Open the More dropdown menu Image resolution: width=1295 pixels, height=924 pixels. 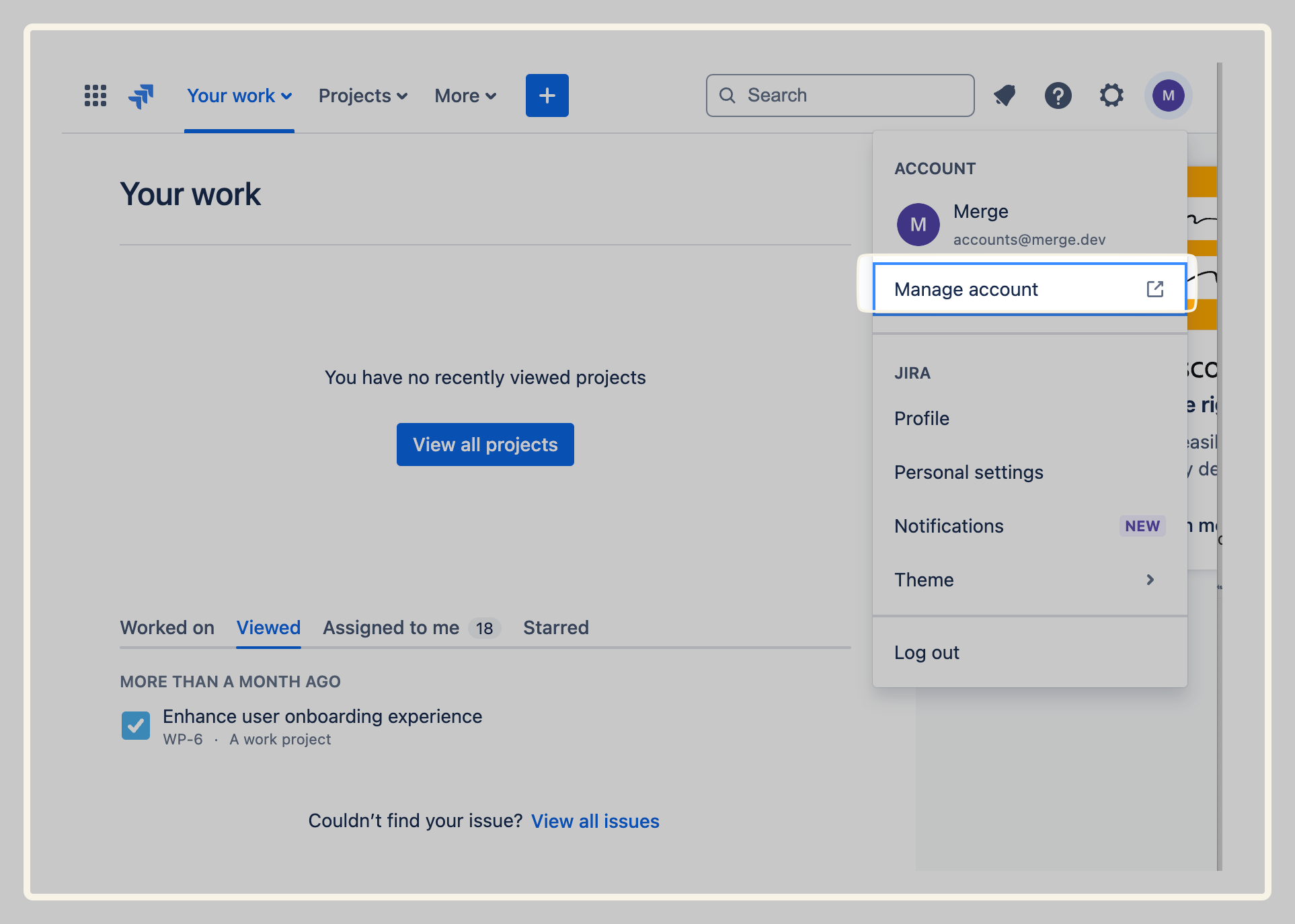click(x=465, y=95)
